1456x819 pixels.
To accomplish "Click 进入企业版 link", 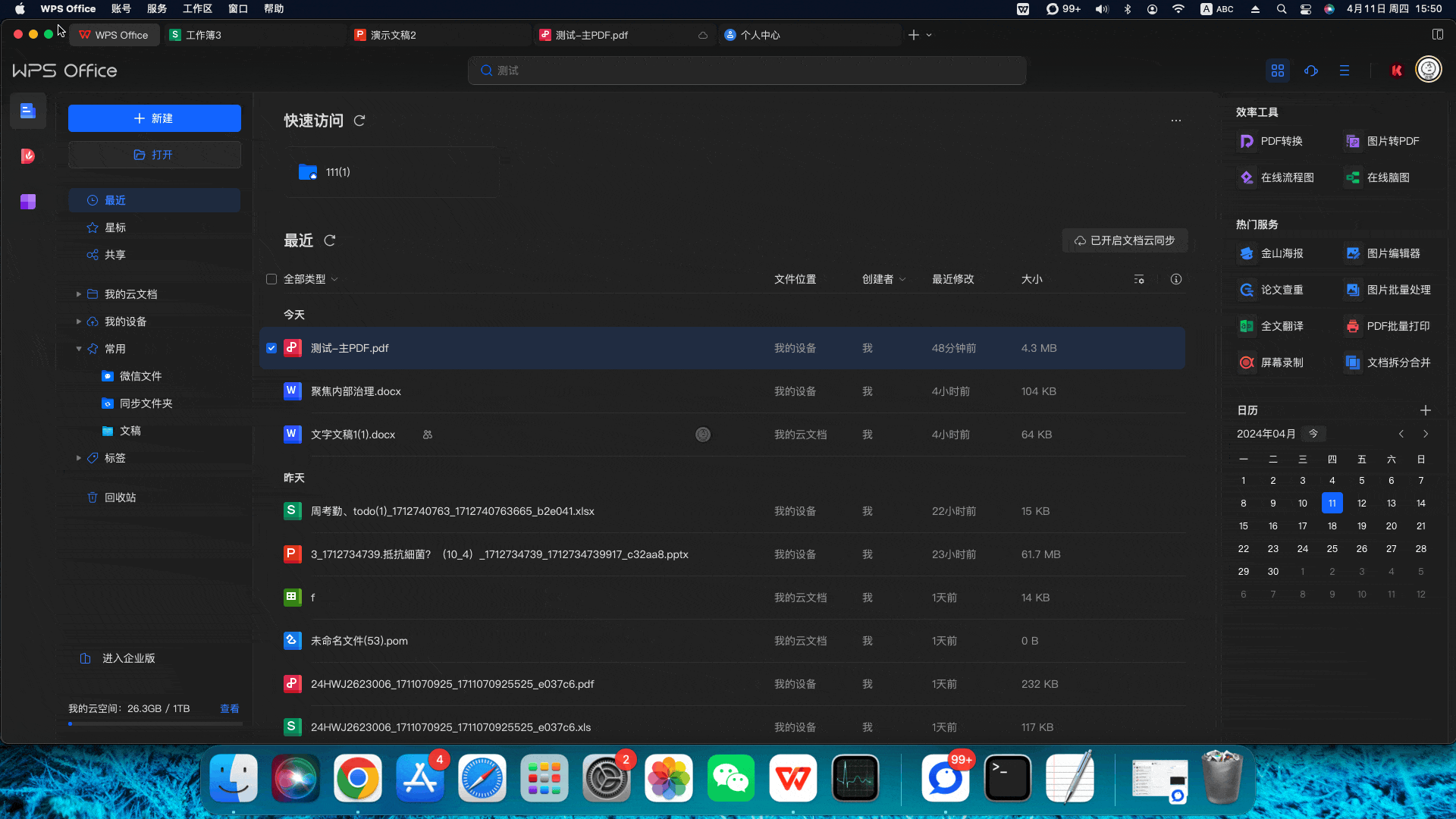I will click(x=118, y=658).
